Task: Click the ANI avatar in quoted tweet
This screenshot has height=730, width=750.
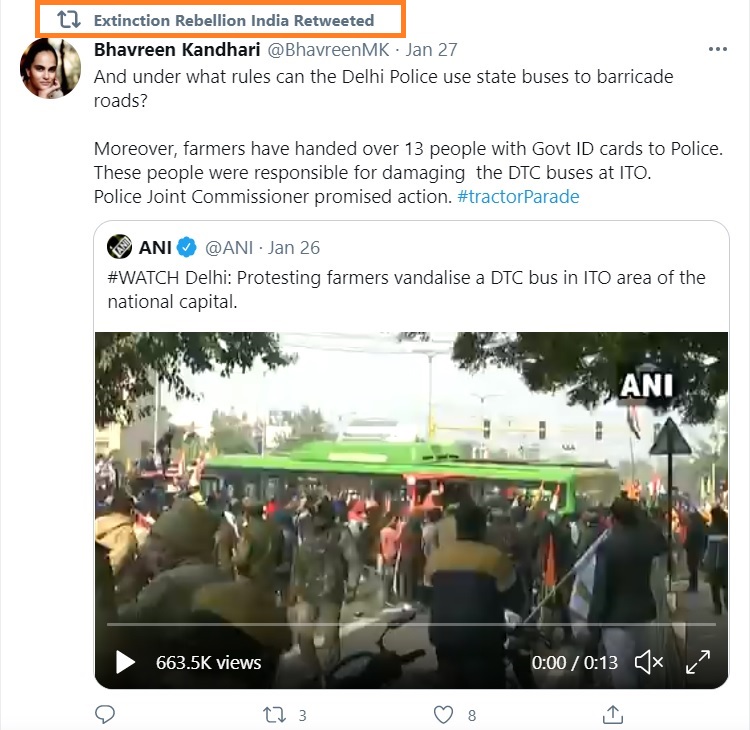Action: pyautogui.click(x=119, y=247)
